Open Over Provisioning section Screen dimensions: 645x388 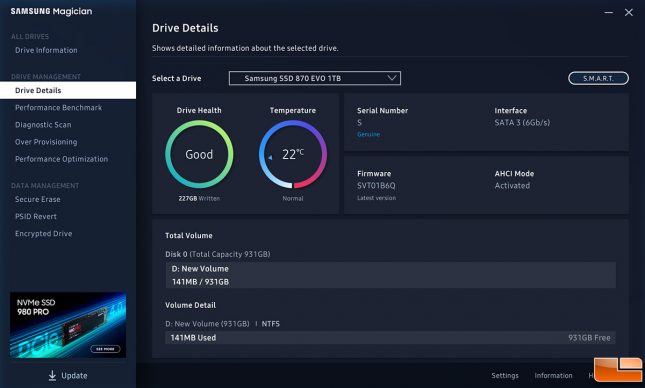click(x=46, y=142)
